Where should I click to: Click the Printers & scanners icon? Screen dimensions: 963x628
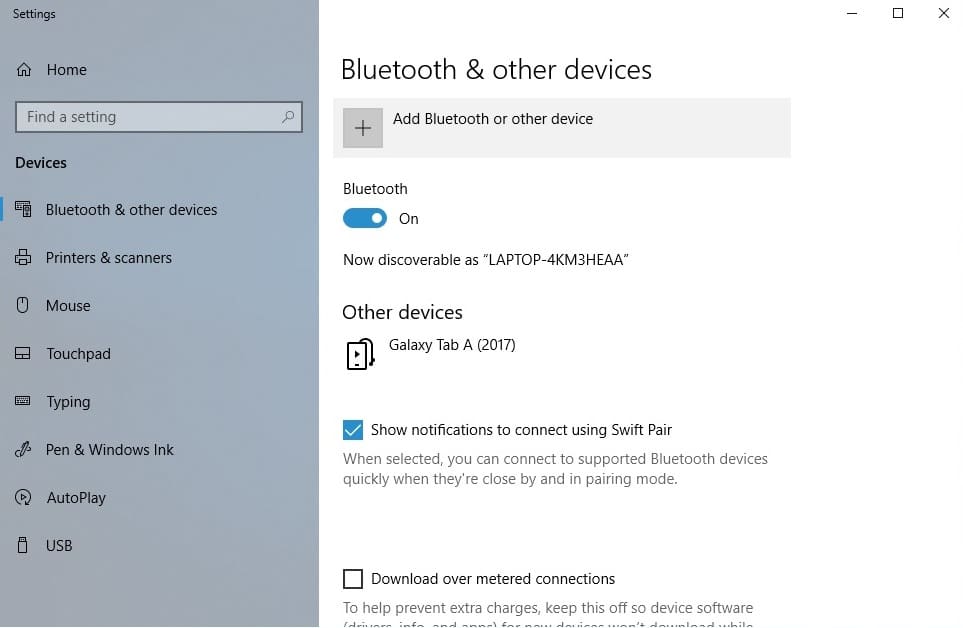tap(24, 258)
